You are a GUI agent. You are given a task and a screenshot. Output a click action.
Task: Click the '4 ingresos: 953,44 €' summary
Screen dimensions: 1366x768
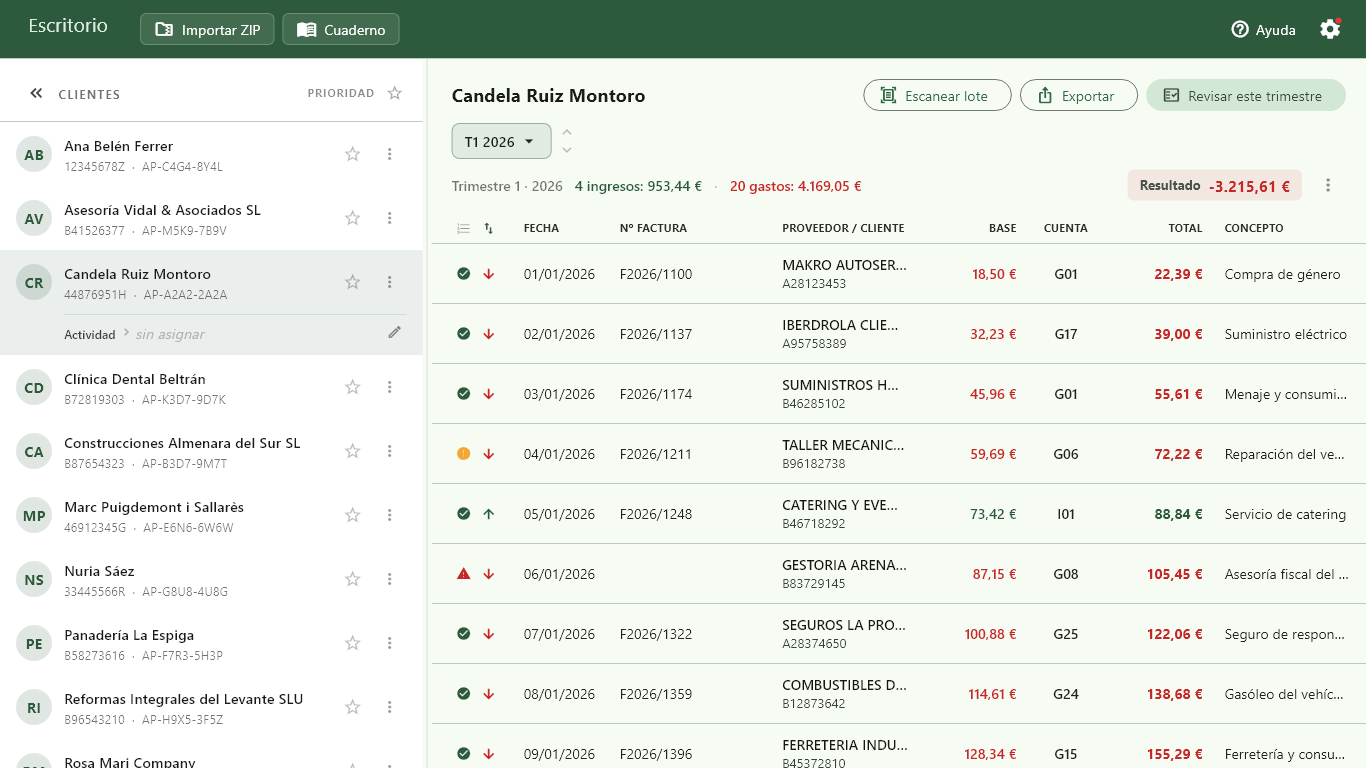click(638, 186)
